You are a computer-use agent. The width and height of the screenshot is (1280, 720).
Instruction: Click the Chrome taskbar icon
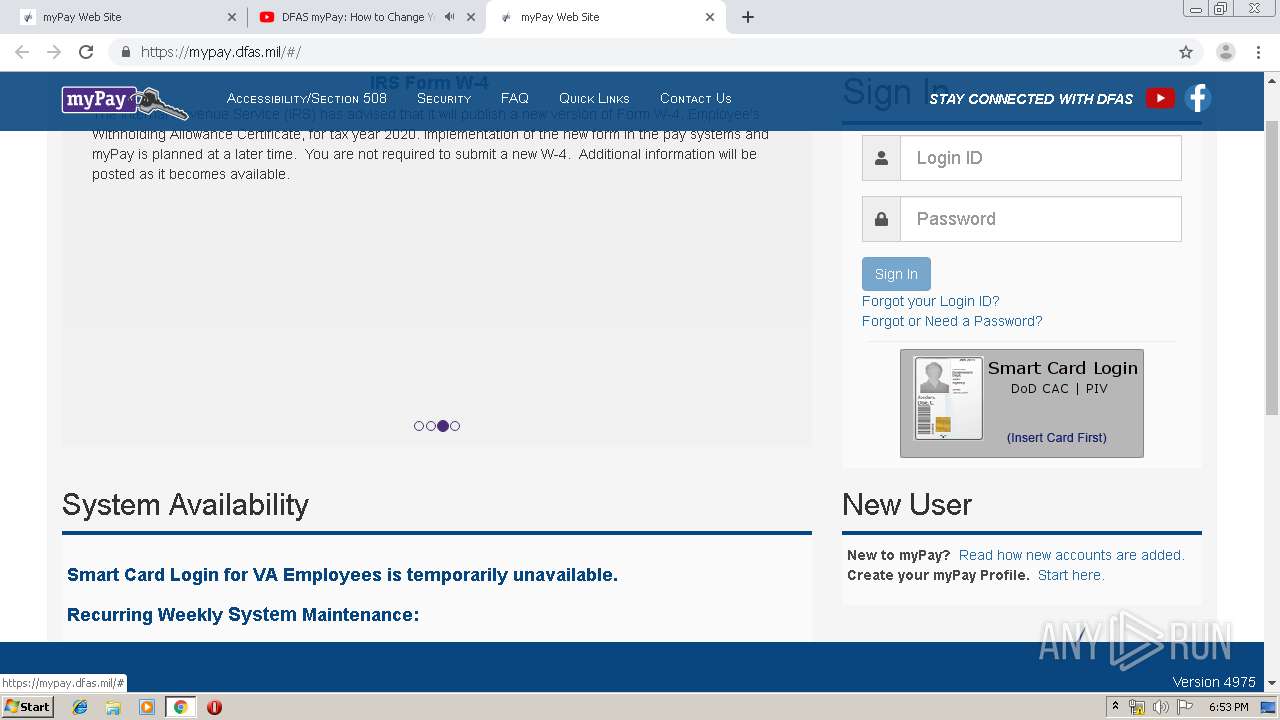180,707
